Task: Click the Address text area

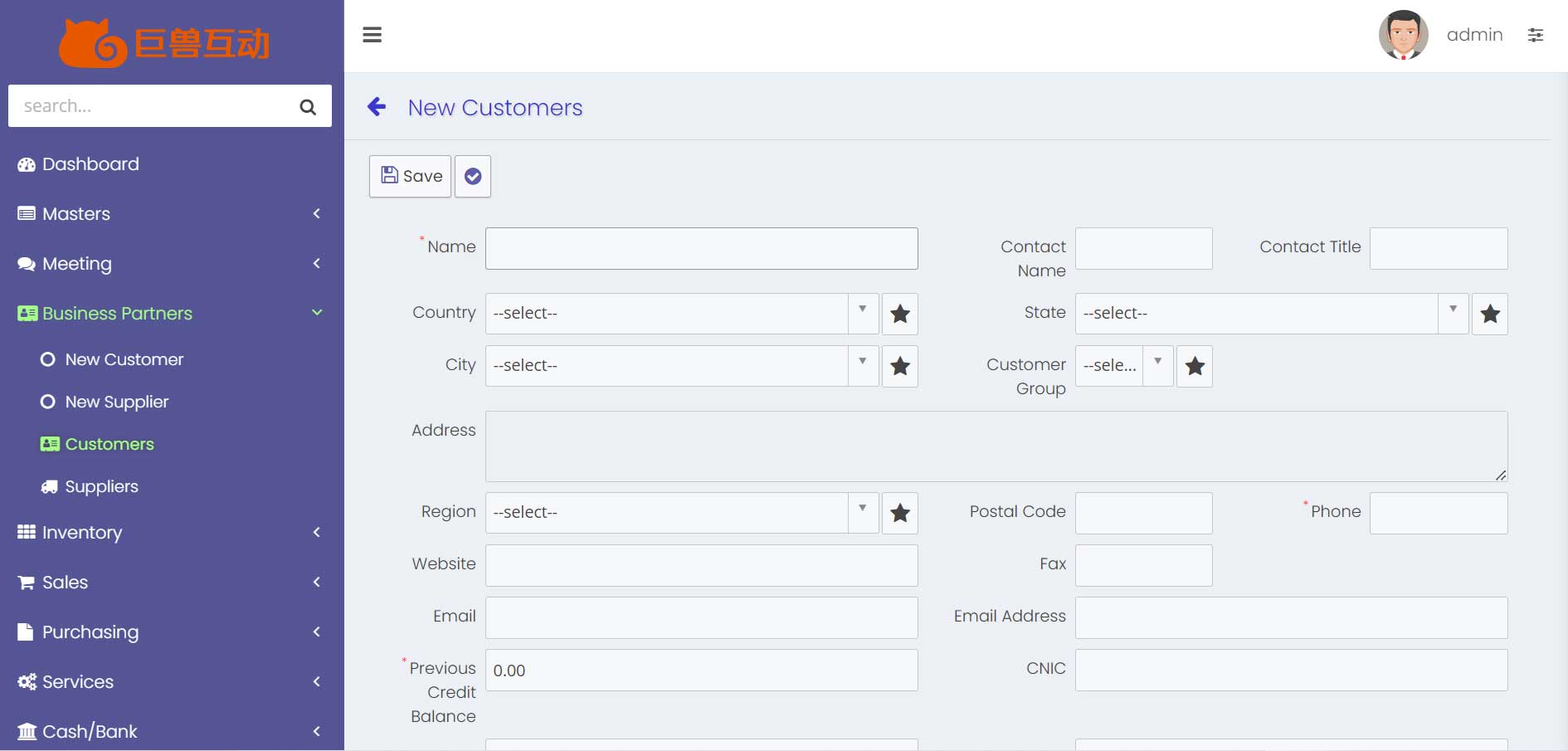Action: pos(996,446)
